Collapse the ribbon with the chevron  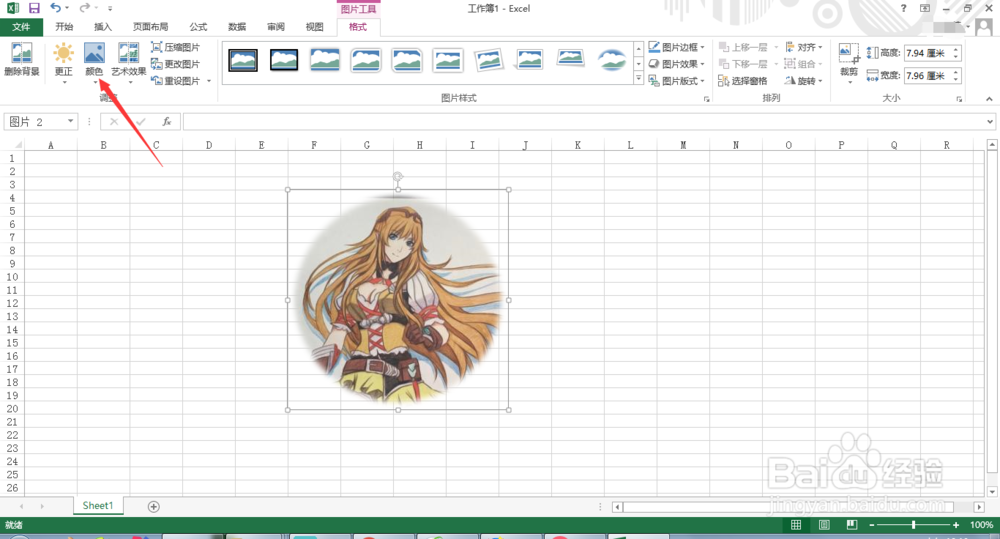tap(989, 99)
